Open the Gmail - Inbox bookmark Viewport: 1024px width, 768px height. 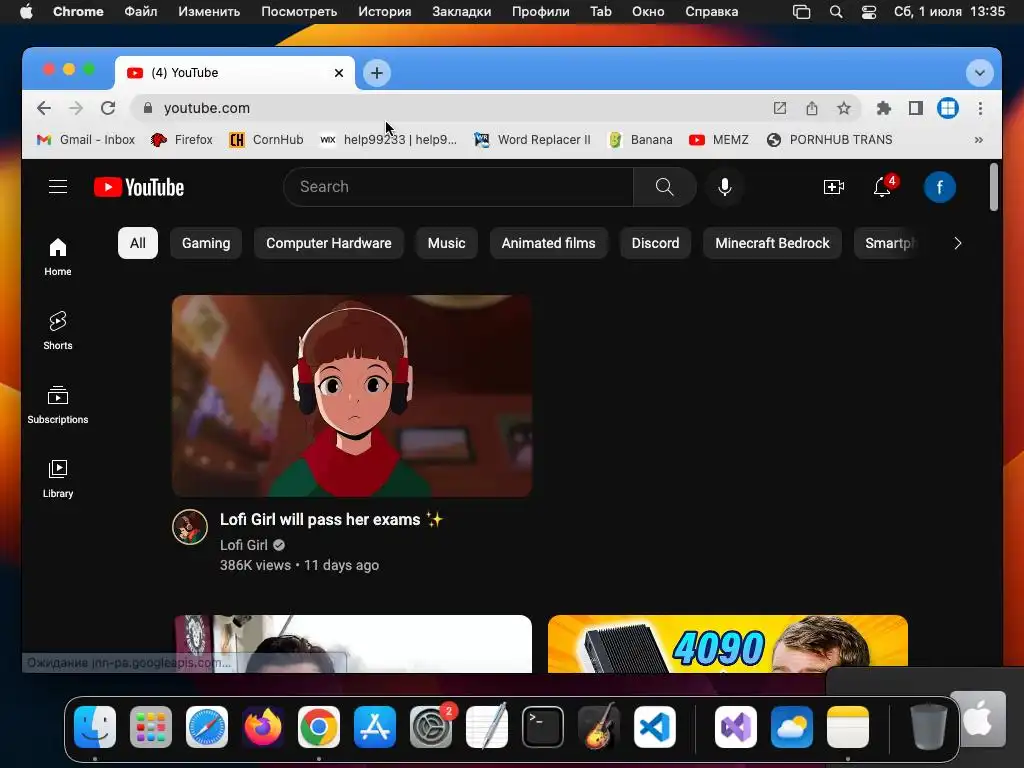86,140
